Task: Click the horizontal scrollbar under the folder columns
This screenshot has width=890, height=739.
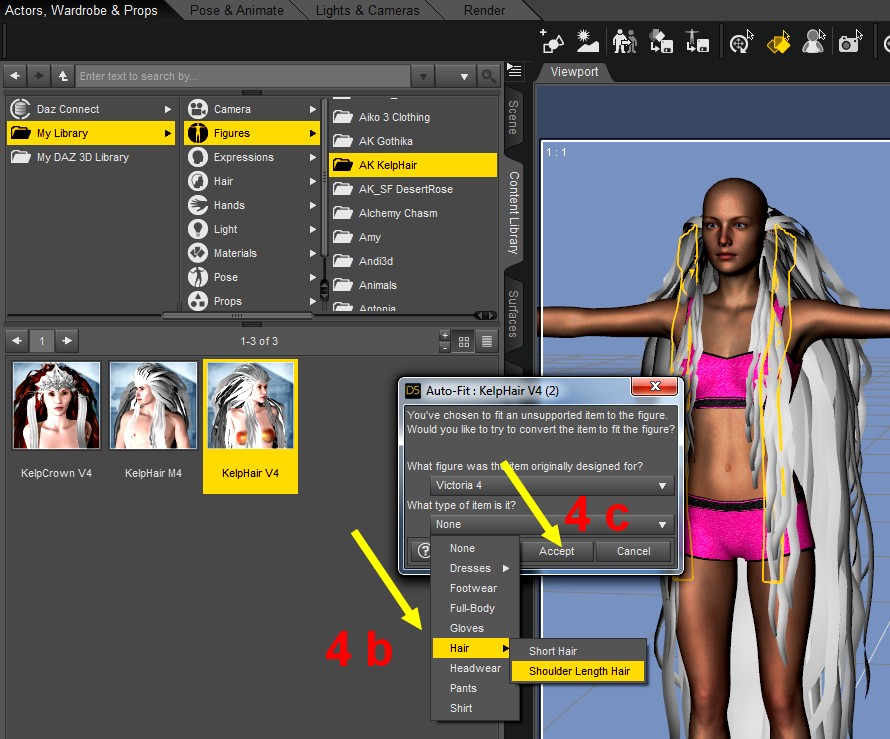Action: pos(237,315)
